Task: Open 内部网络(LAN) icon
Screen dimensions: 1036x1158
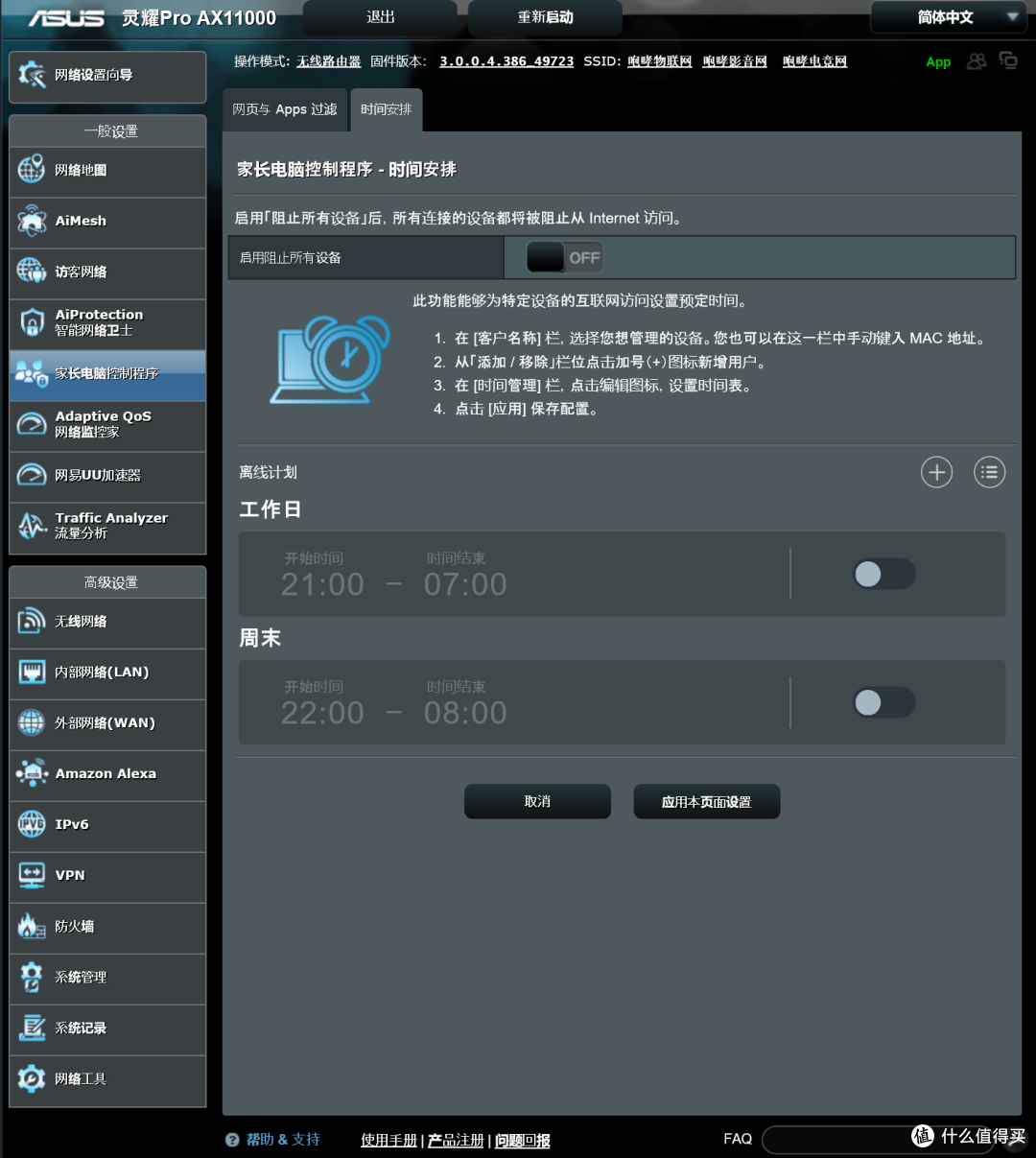Action: tap(32, 673)
